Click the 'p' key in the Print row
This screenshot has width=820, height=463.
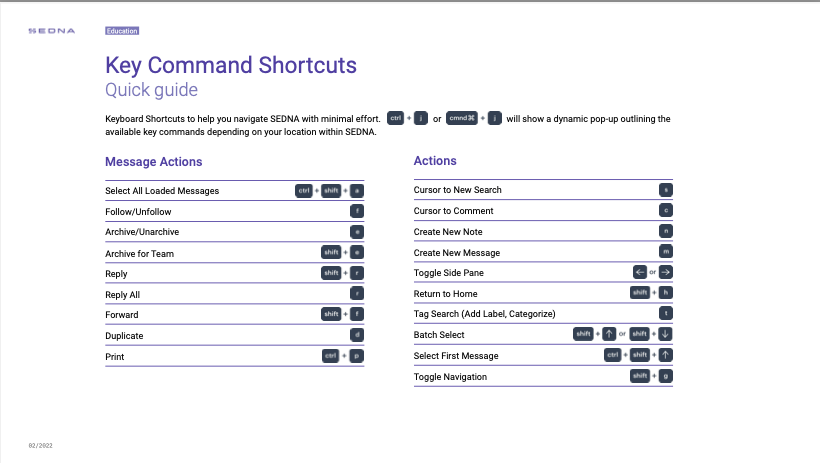[x=357, y=356]
